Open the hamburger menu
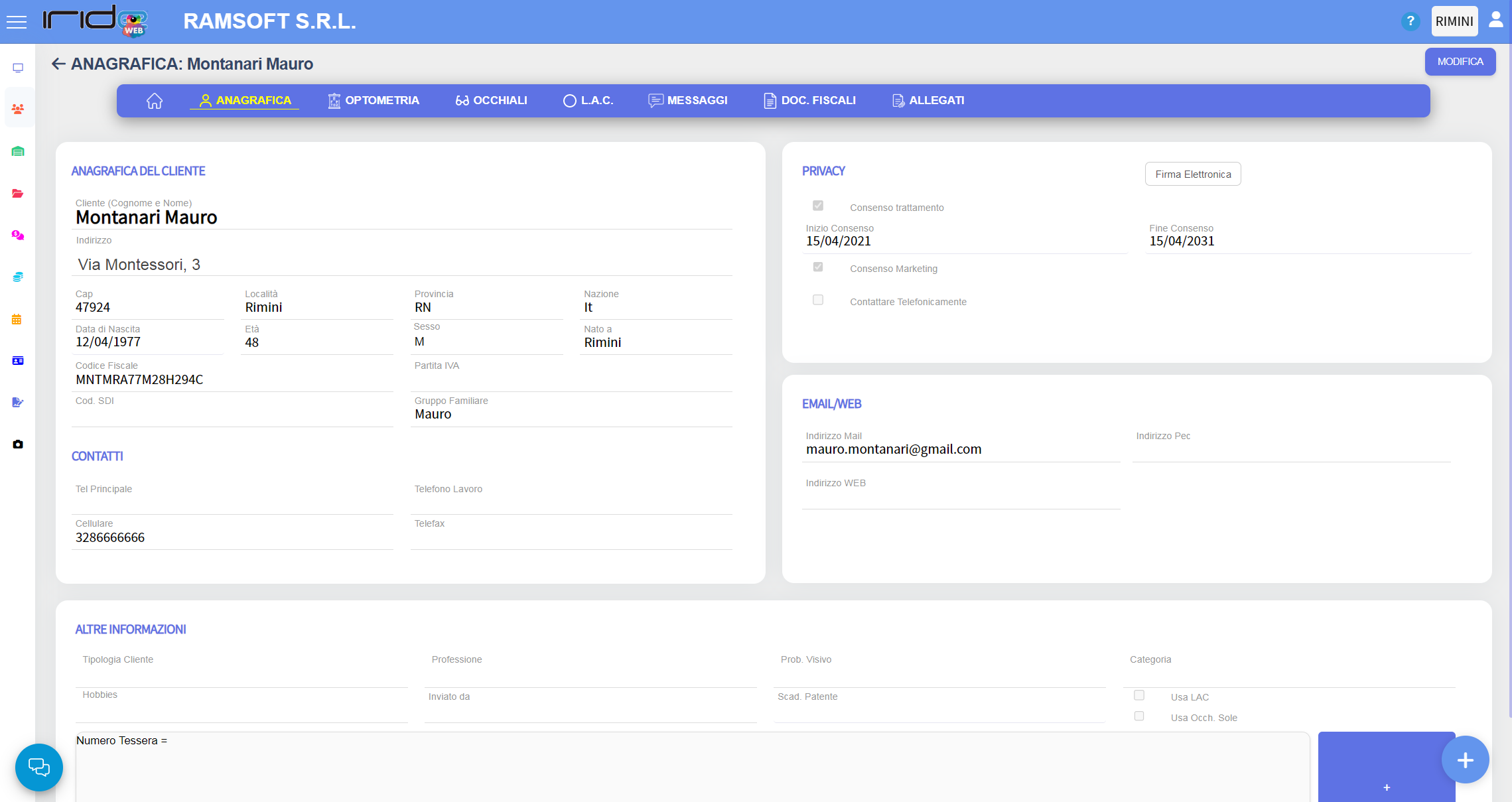 pos(16,22)
